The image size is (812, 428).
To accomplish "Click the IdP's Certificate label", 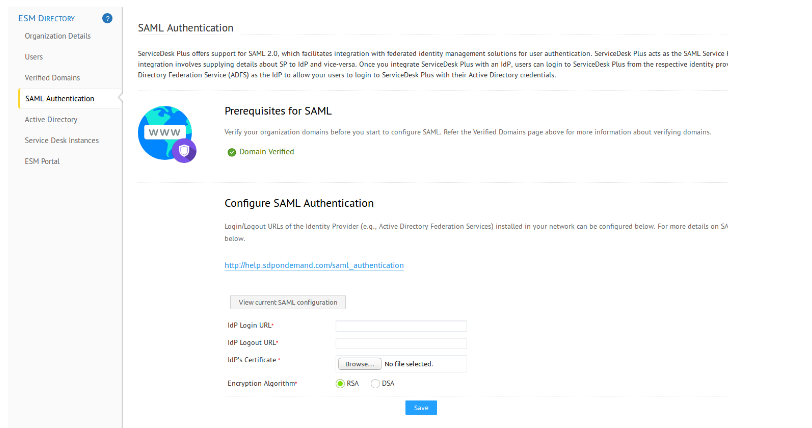I will coord(254,360).
